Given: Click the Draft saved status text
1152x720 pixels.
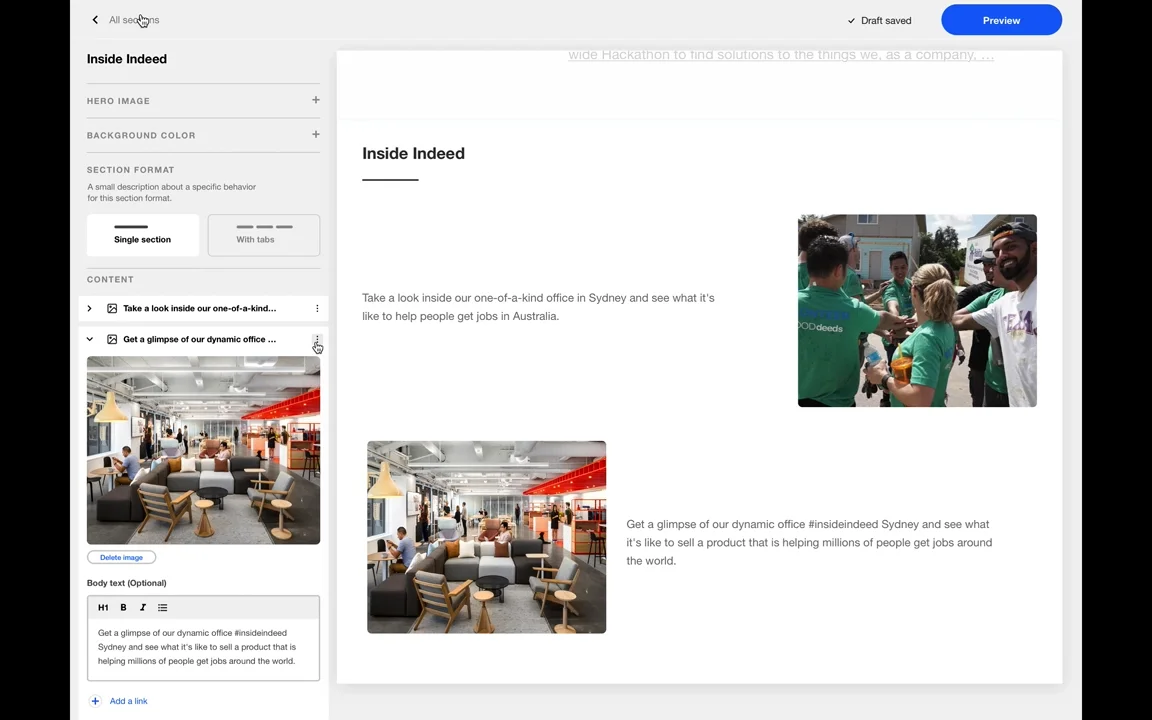Looking at the screenshot, I should [886, 21].
